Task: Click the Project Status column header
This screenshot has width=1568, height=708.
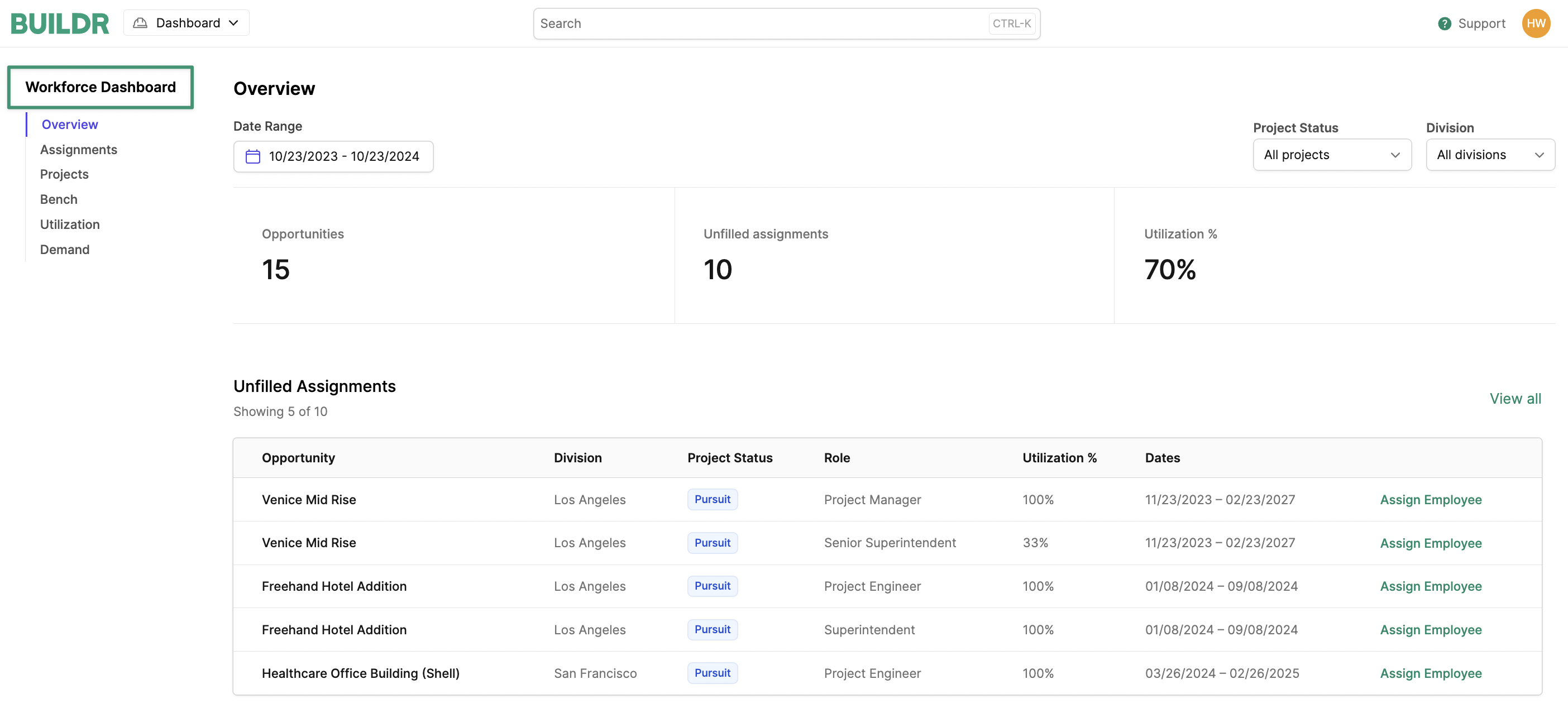Action: (x=729, y=458)
